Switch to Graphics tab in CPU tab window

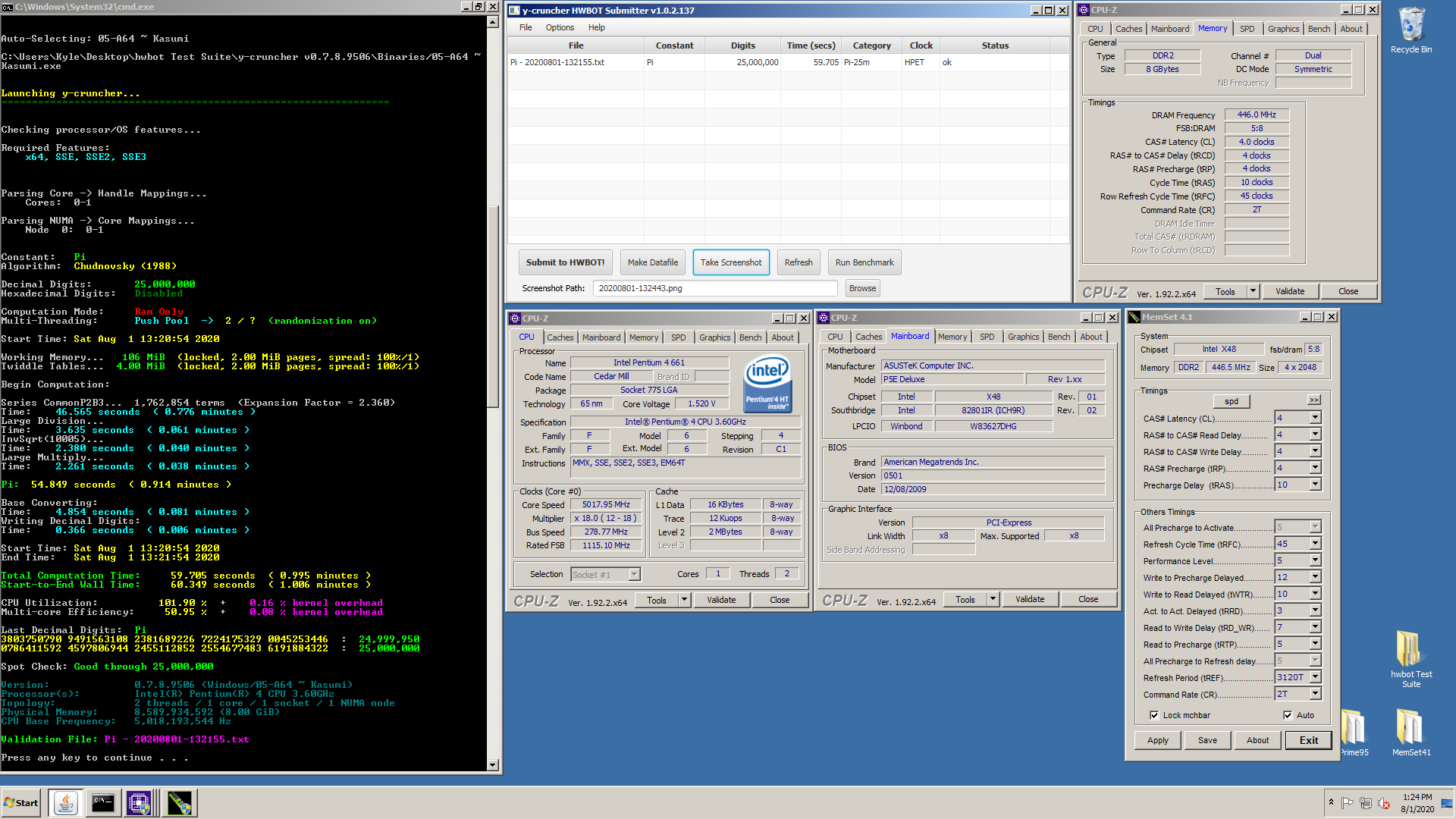715,337
